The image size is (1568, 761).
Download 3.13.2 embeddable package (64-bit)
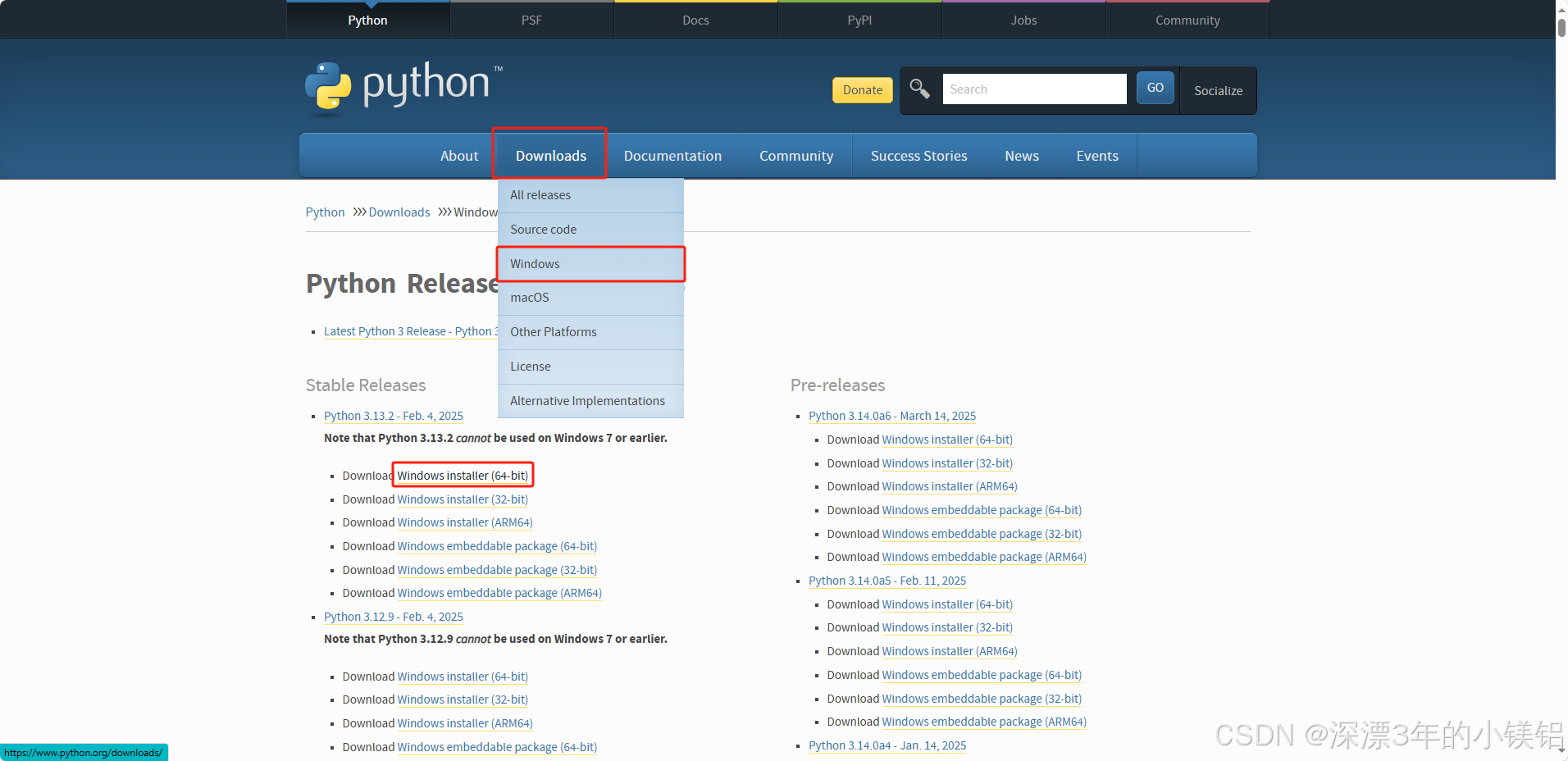497,546
